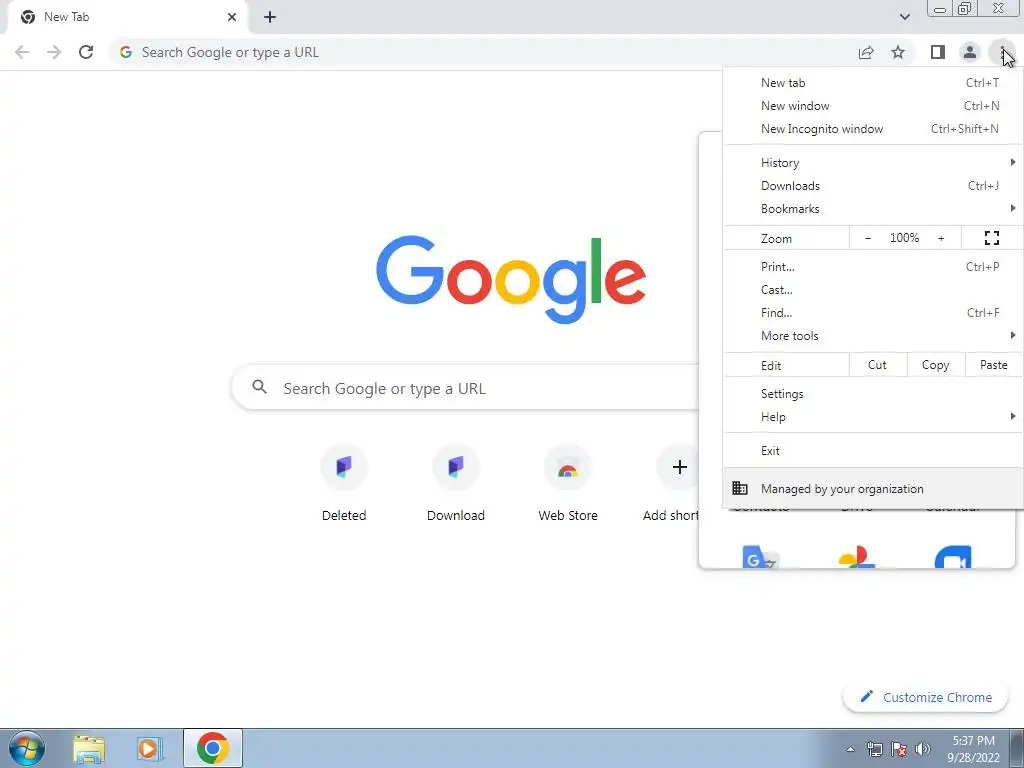Choose New tab from menu

[x=873, y=83]
